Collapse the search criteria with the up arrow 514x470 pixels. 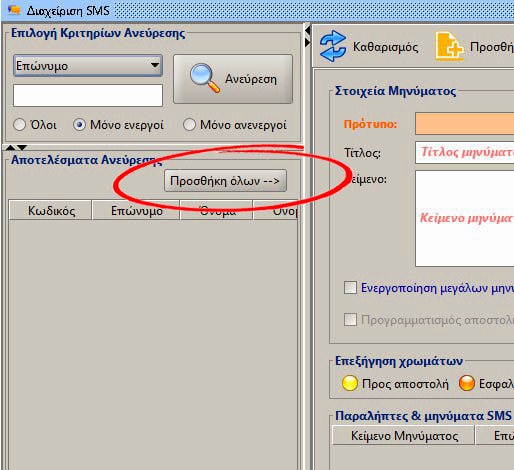tap(11, 147)
